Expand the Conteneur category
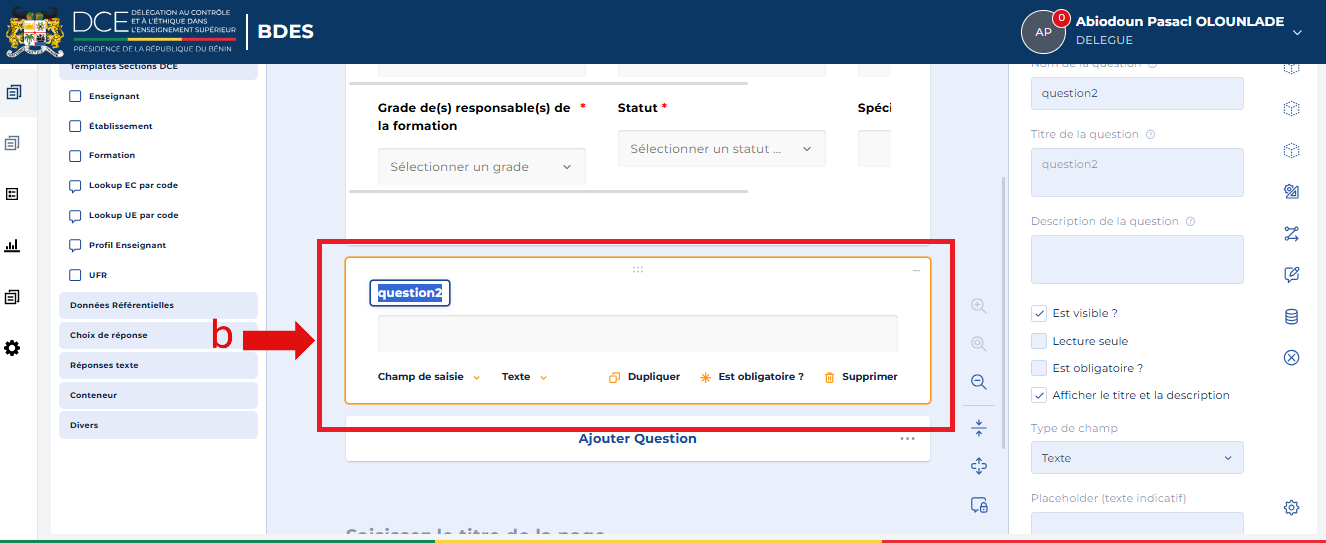The image size is (1326, 543). point(158,395)
